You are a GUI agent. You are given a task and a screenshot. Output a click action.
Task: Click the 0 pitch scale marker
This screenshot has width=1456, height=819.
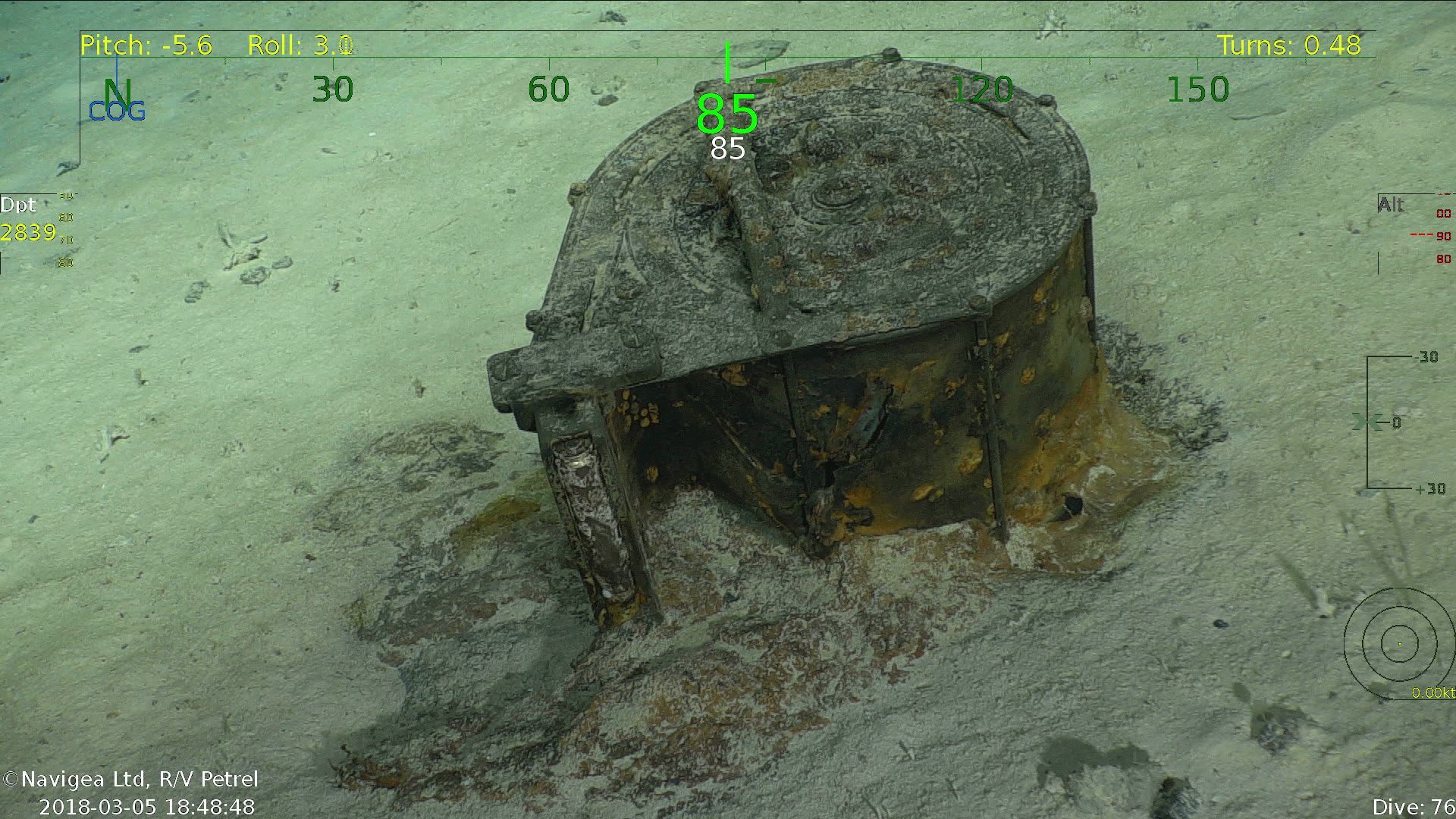(x=1396, y=422)
